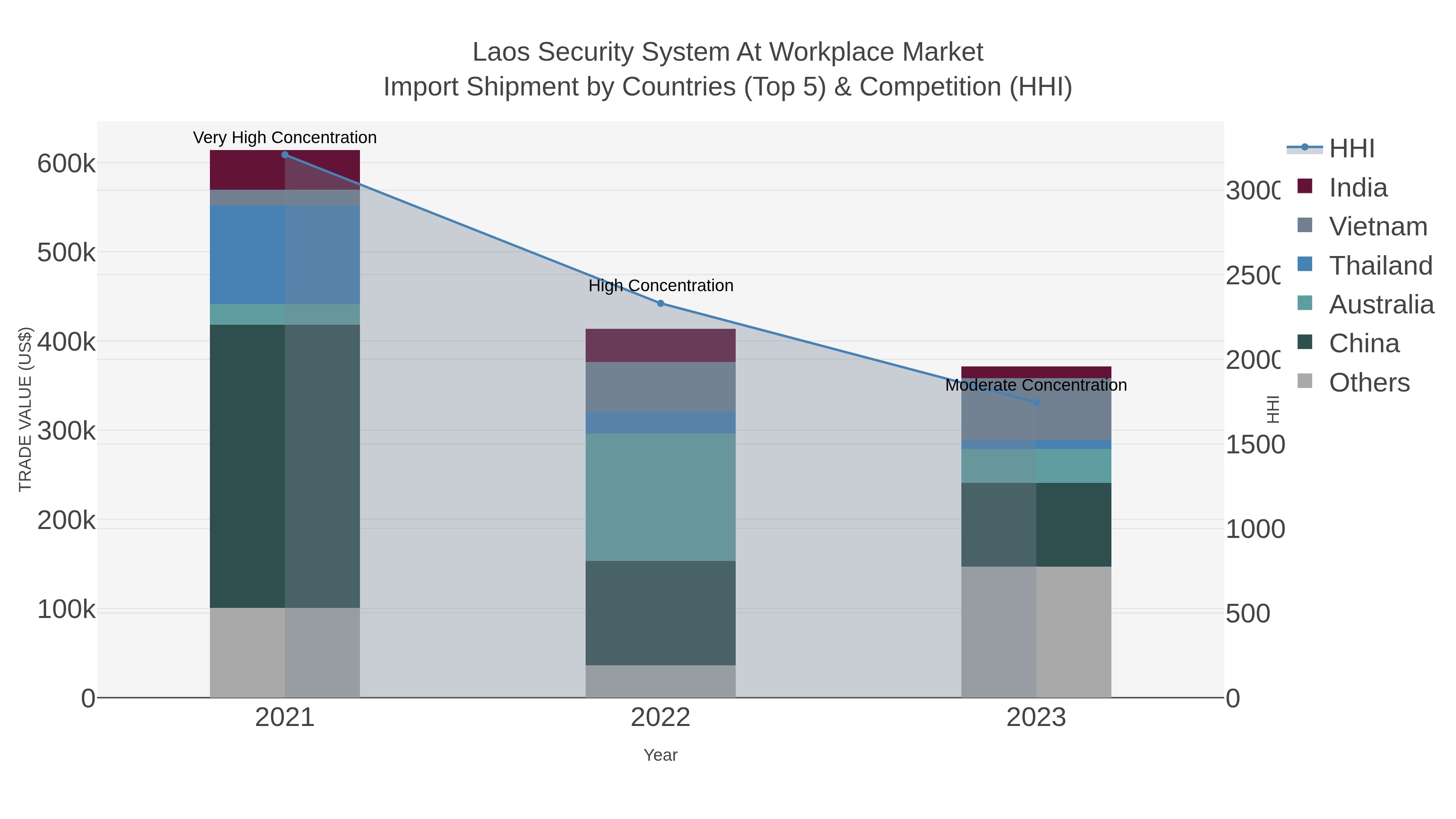Click the 2022 Australia bar segment
This screenshot has height=819, width=1456.
click(660, 497)
